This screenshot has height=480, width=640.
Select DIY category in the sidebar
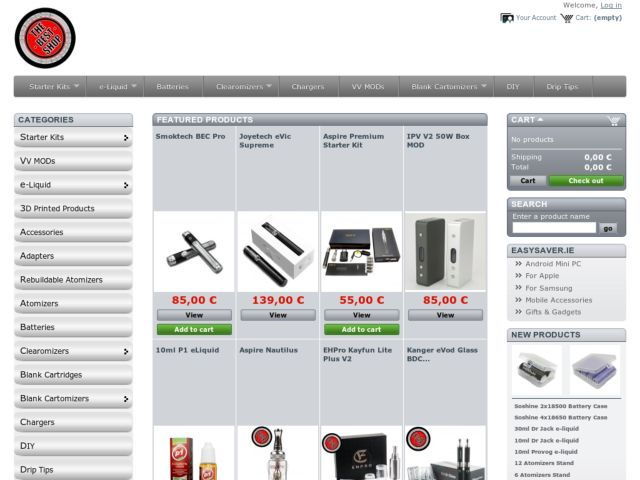(x=73, y=446)
